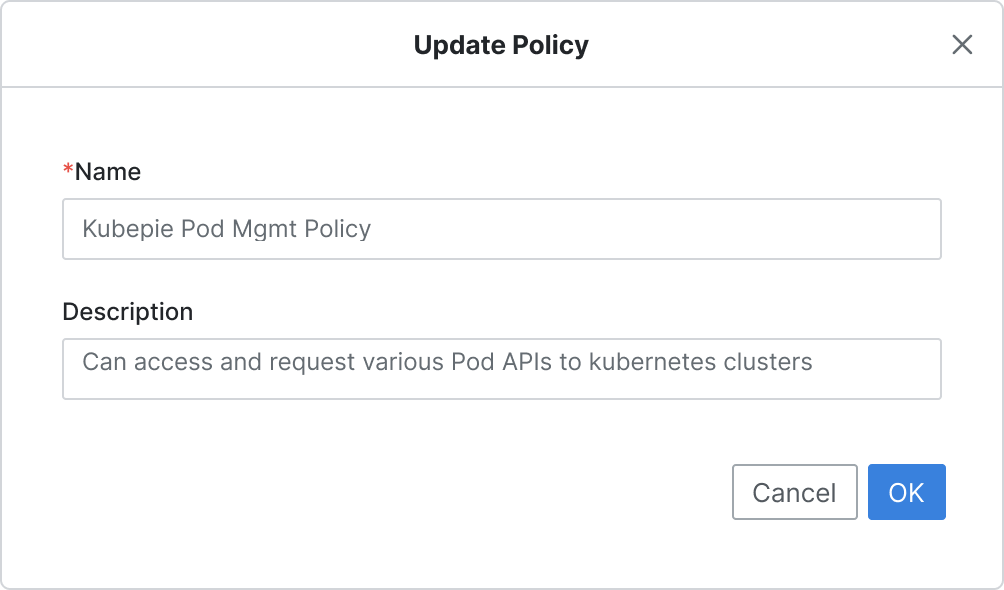Image resolution: width=1004 pixels, height=590 pixels.
Task: Place cursor on word Policy in Name field
Action: [337, 229]
